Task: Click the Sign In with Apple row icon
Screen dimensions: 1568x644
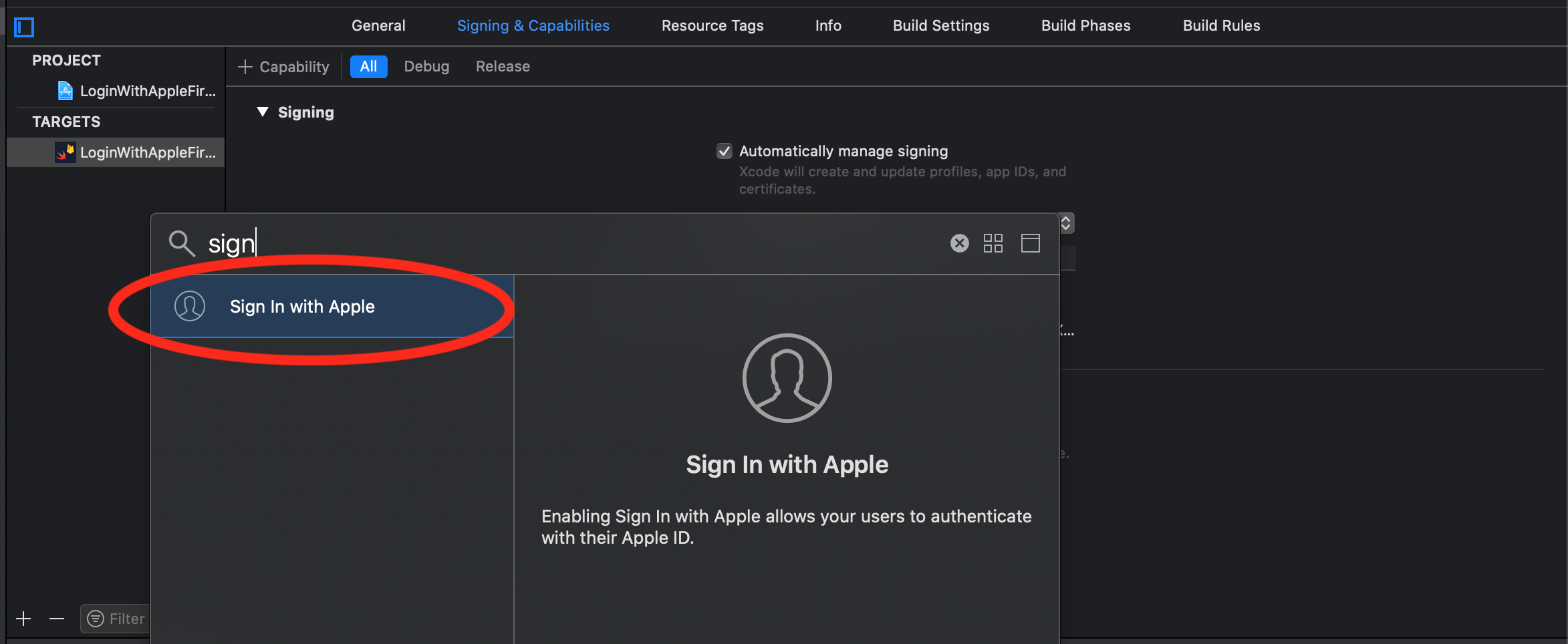Action: point(190,306)
